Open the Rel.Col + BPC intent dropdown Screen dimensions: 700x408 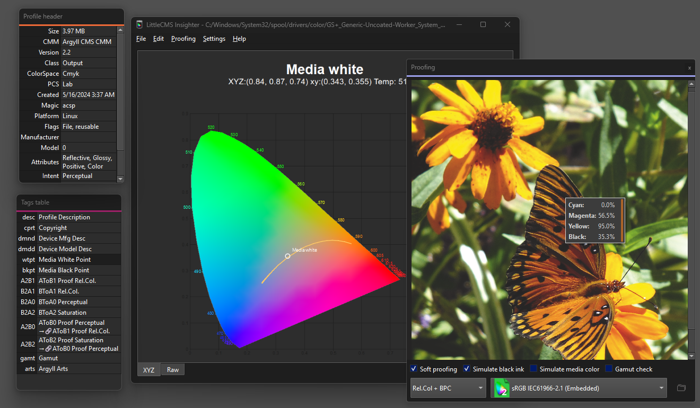[448, 388]
